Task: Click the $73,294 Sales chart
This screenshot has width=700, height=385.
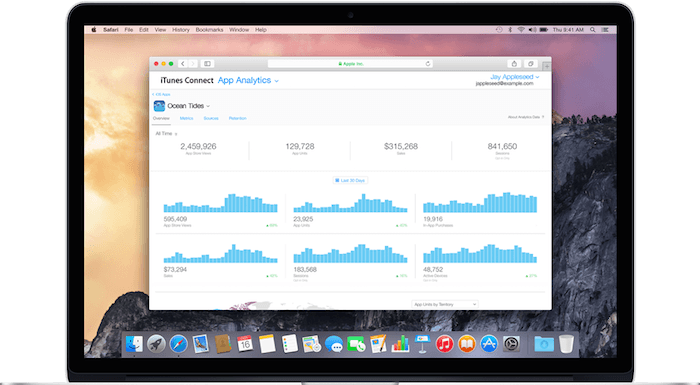Action: pyautogui.click(x=221, y=254)
